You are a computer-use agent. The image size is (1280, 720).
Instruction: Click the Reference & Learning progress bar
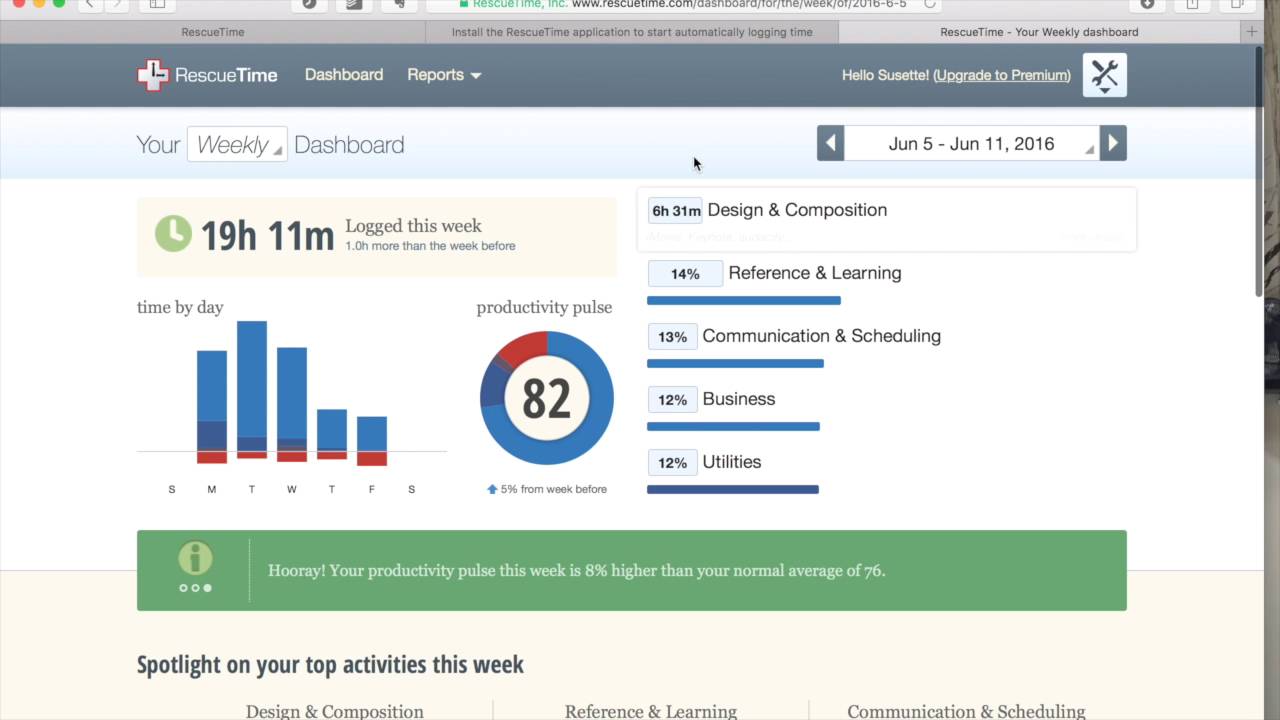(744, 300)
